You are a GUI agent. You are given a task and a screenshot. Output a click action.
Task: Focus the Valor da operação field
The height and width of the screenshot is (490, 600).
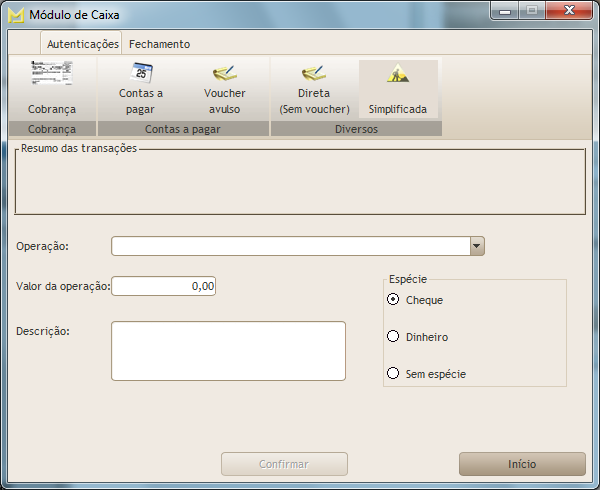pos(163,286)
